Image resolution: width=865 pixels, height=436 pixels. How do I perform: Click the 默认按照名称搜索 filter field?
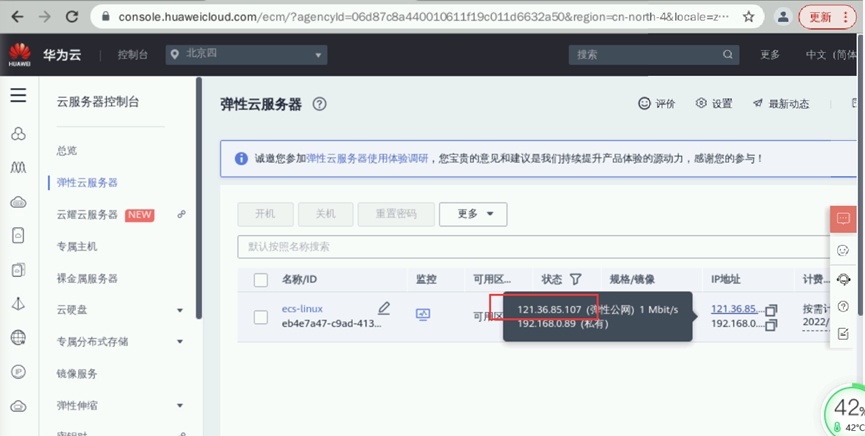[534, 247]
